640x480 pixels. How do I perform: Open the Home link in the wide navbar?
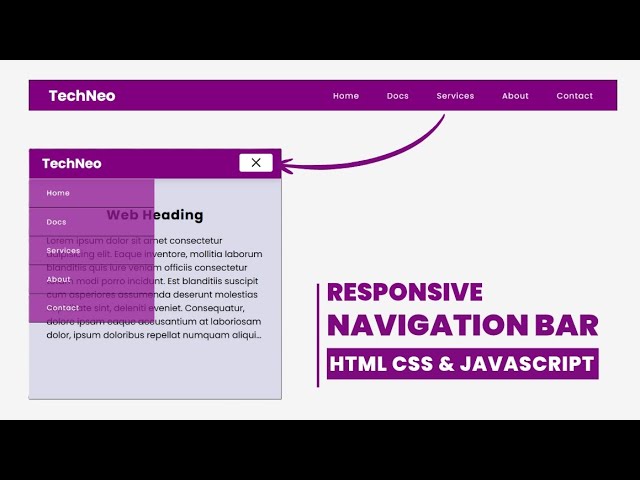coord(346,96)
